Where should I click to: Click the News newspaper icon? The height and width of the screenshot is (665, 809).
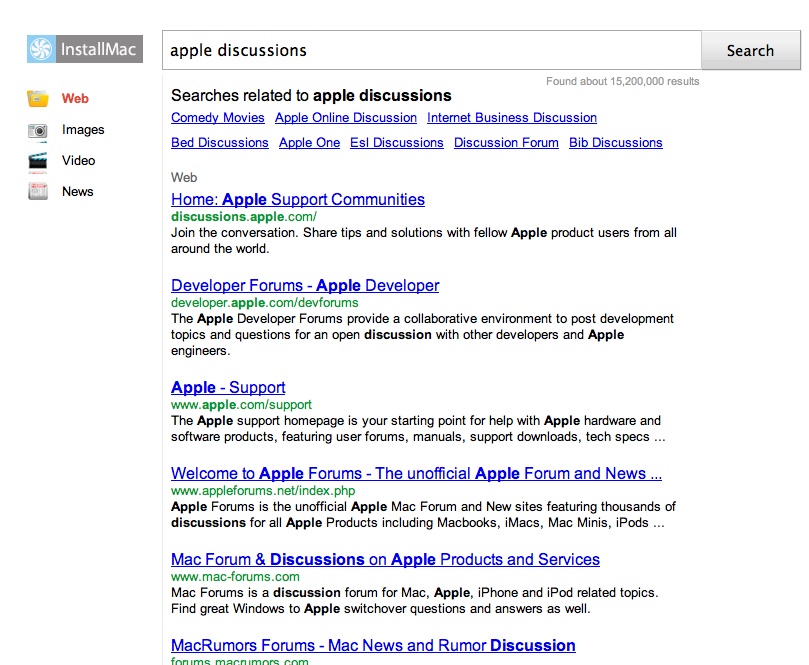(38, 192)
